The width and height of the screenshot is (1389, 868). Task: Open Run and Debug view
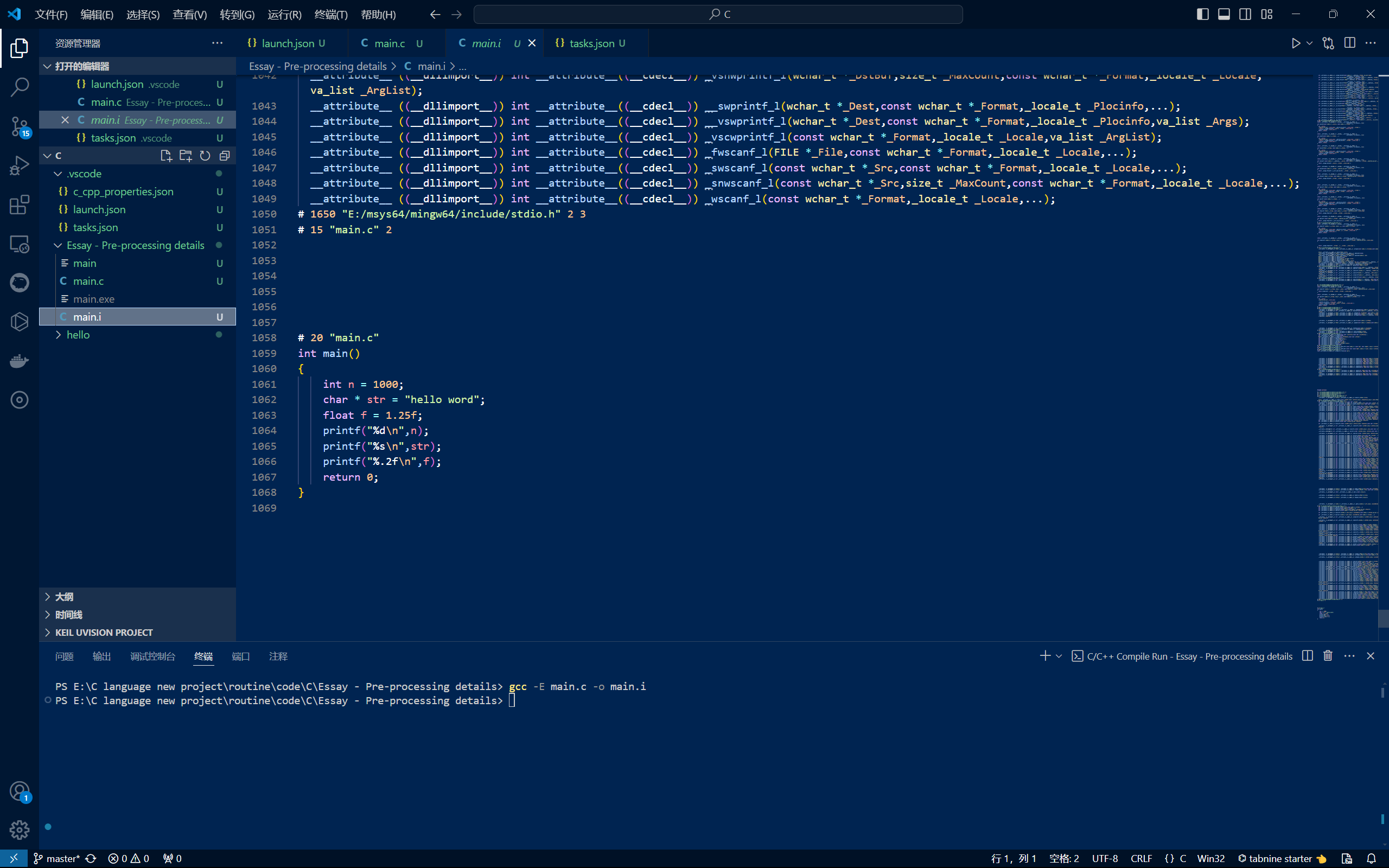(x=20, y=166)
